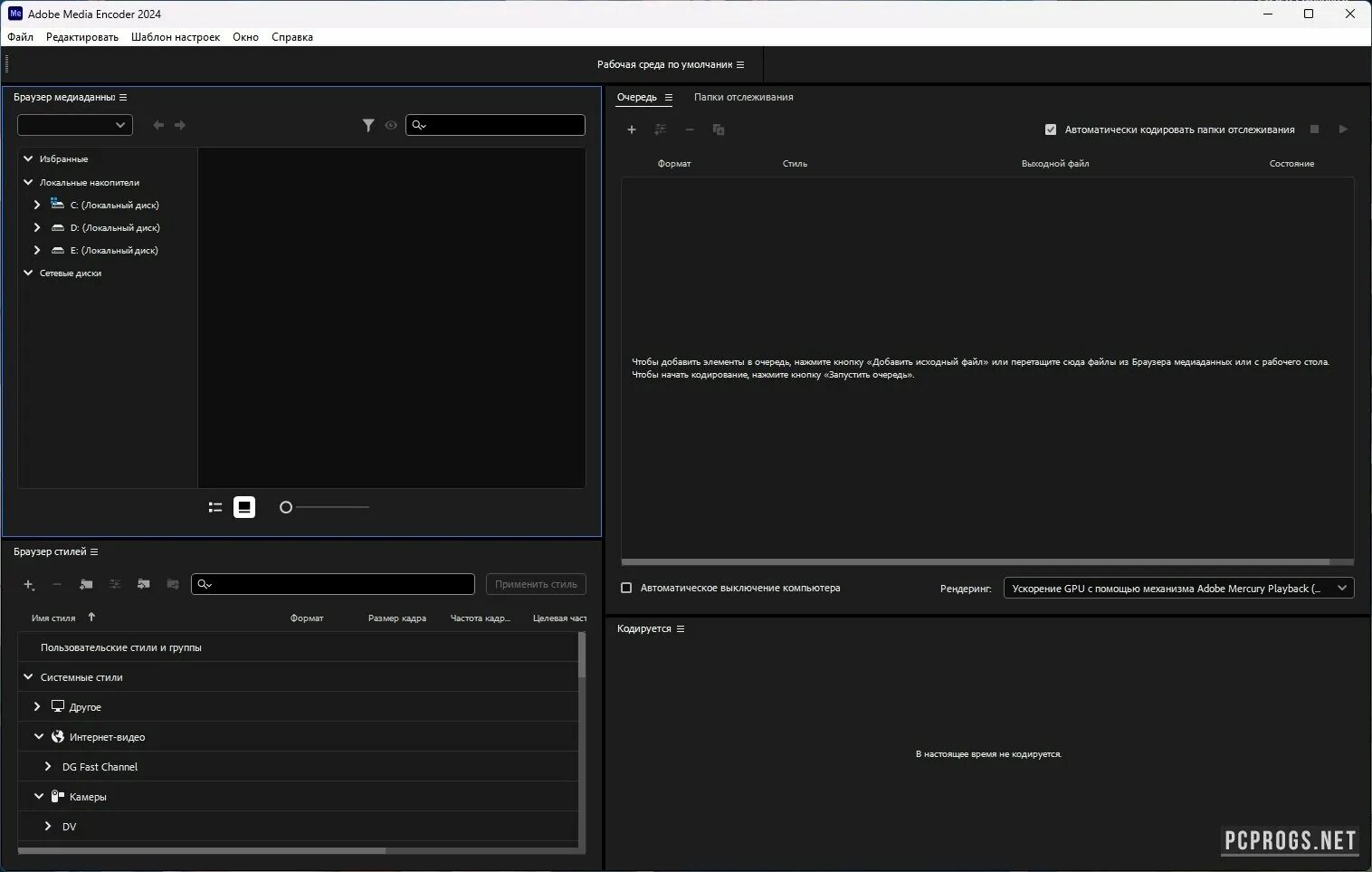1372x872 pixels.
Task: Collapse the Камеры preset group
Action: tap(39, 796)
